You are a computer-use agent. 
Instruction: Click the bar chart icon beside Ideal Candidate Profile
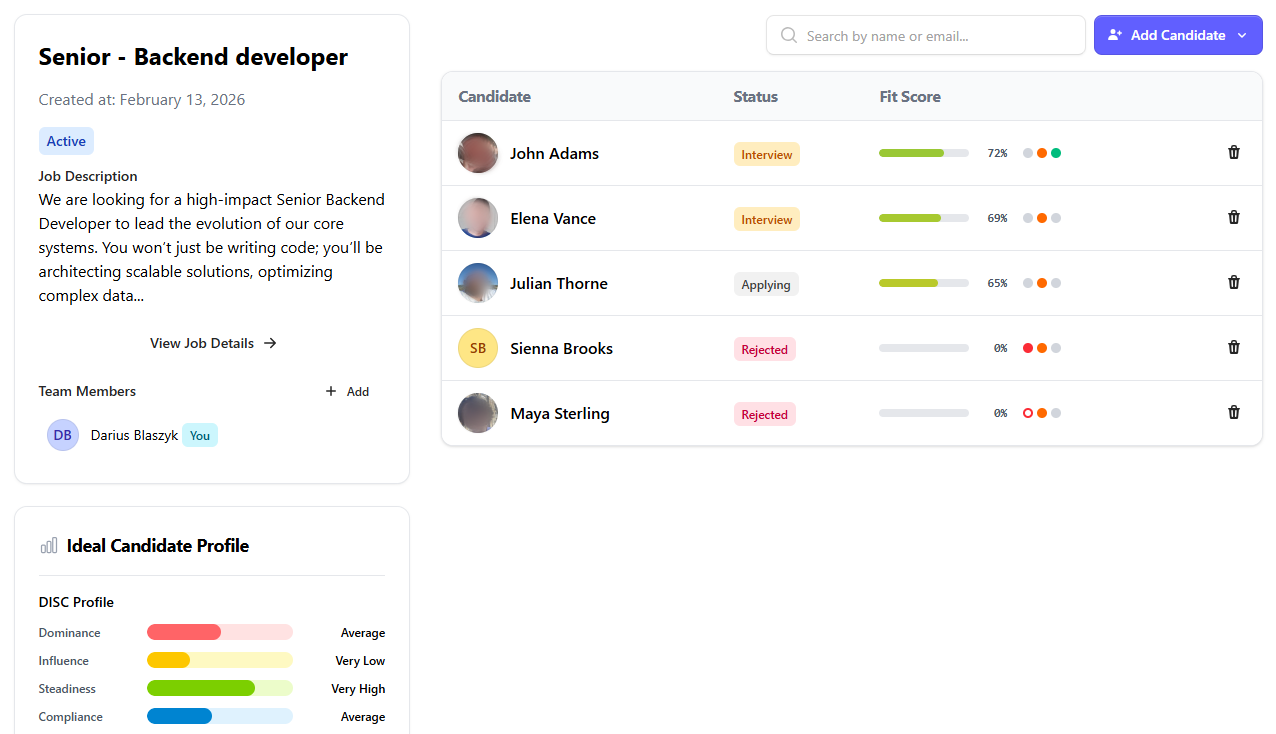coord(49,545)
